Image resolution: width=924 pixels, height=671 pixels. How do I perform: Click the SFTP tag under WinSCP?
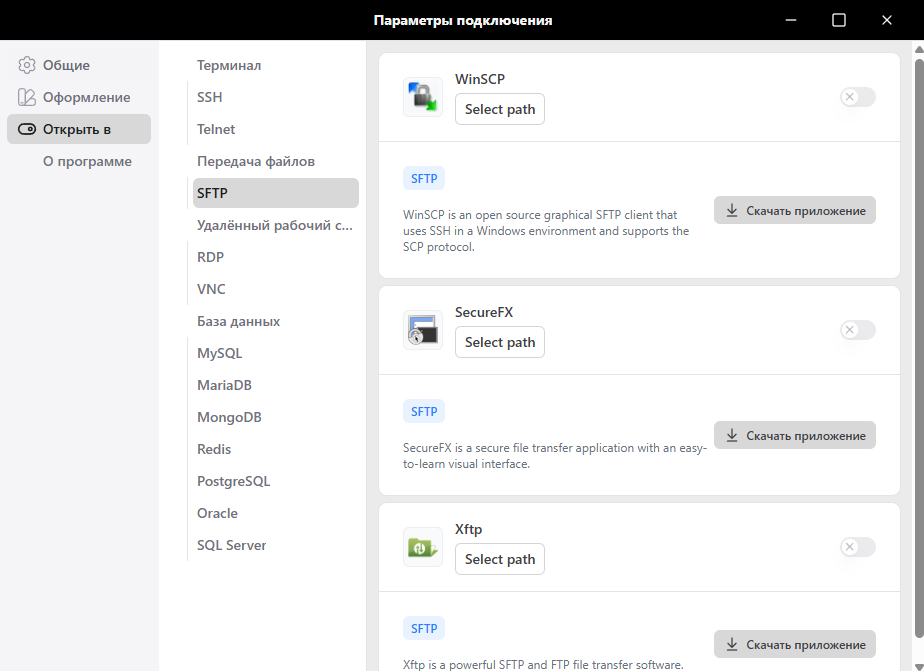coord(424,179)
